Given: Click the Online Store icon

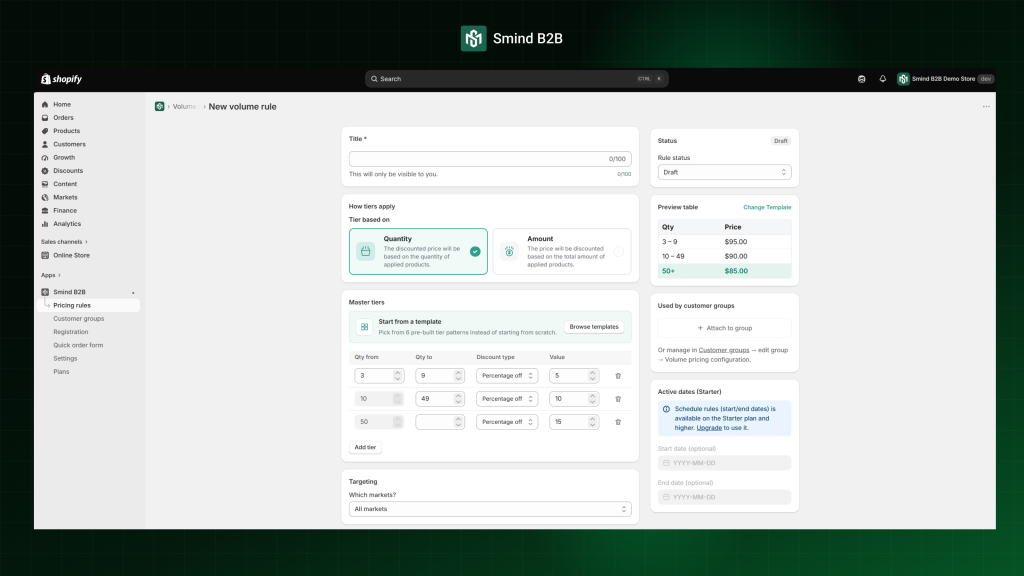Looking at the screenshot, I should click(x=45, y=255).
